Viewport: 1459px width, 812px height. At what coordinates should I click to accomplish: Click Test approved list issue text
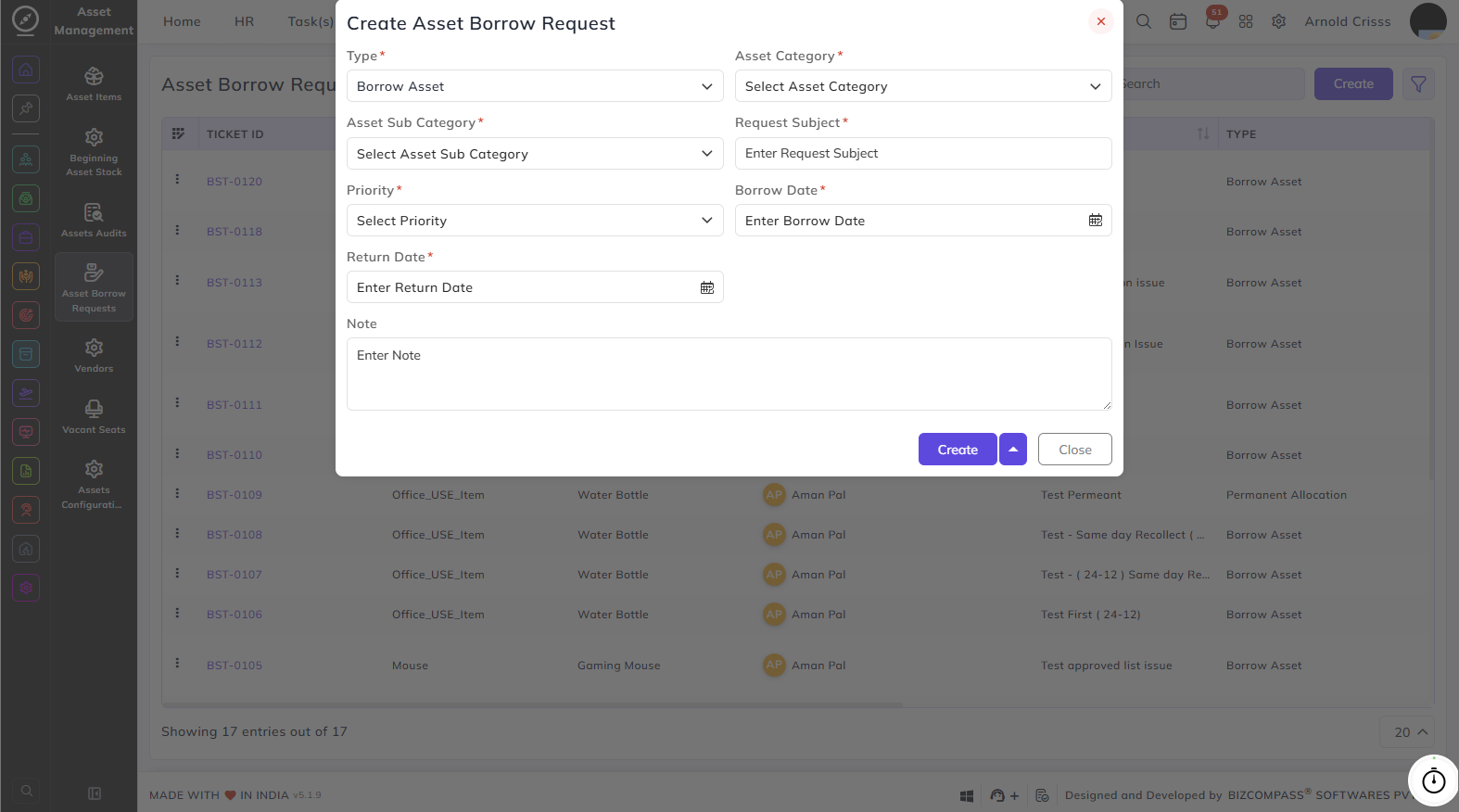1107,666
